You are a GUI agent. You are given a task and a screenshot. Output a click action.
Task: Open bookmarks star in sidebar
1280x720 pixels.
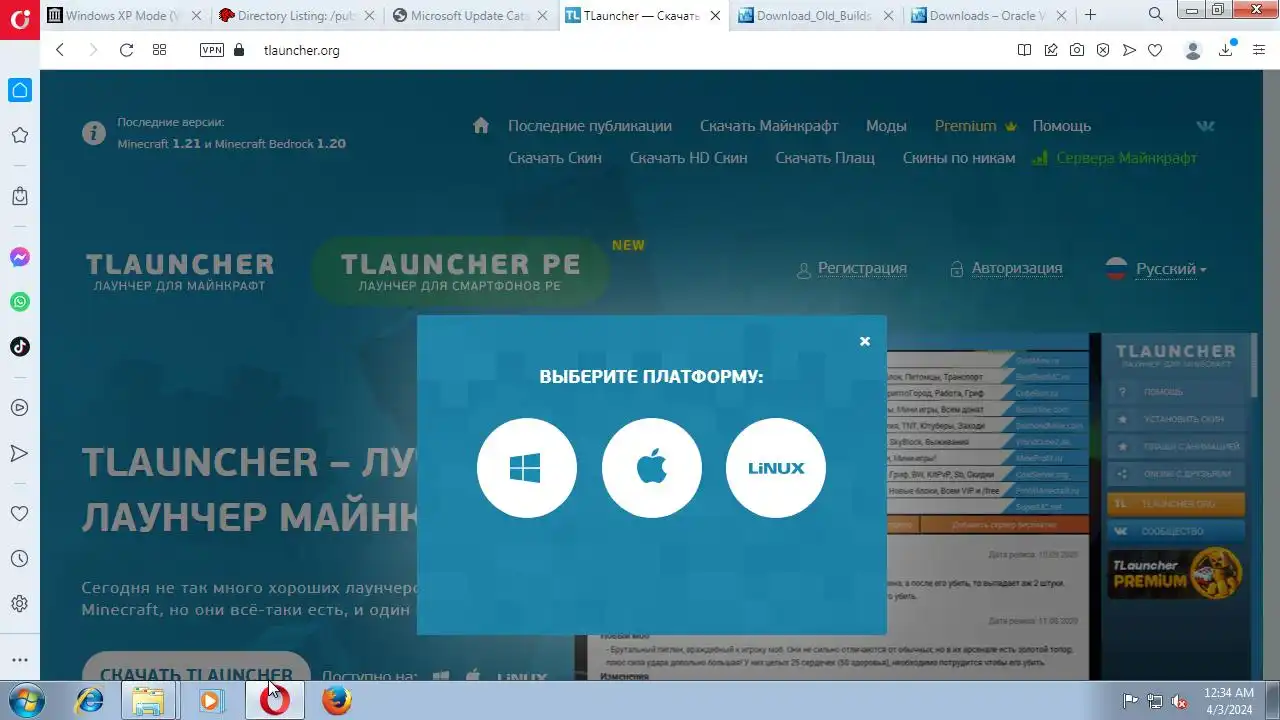point(20,135)
